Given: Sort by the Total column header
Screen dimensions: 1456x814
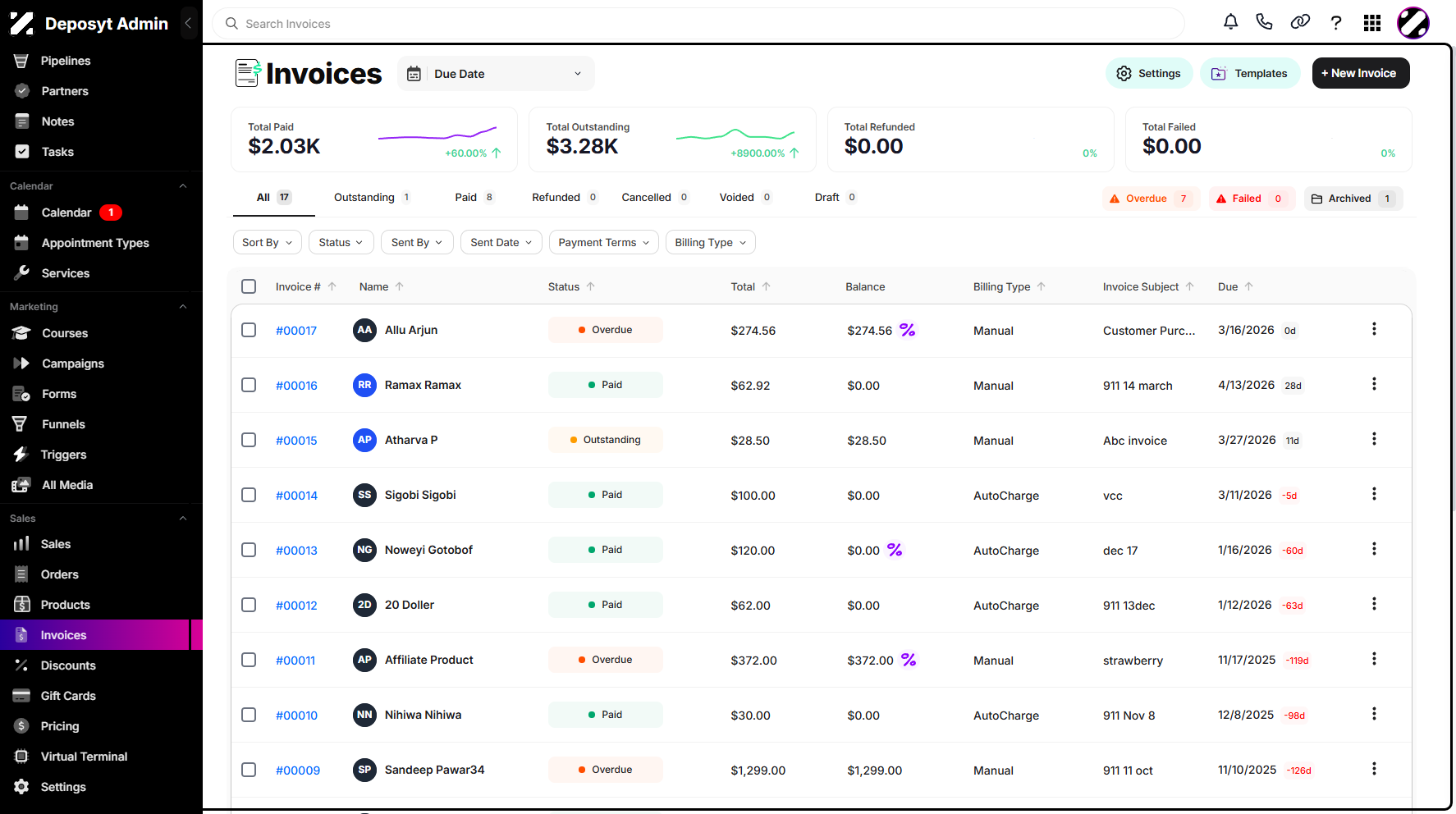Looking at the screenshot, I should (x=750, y=286).
